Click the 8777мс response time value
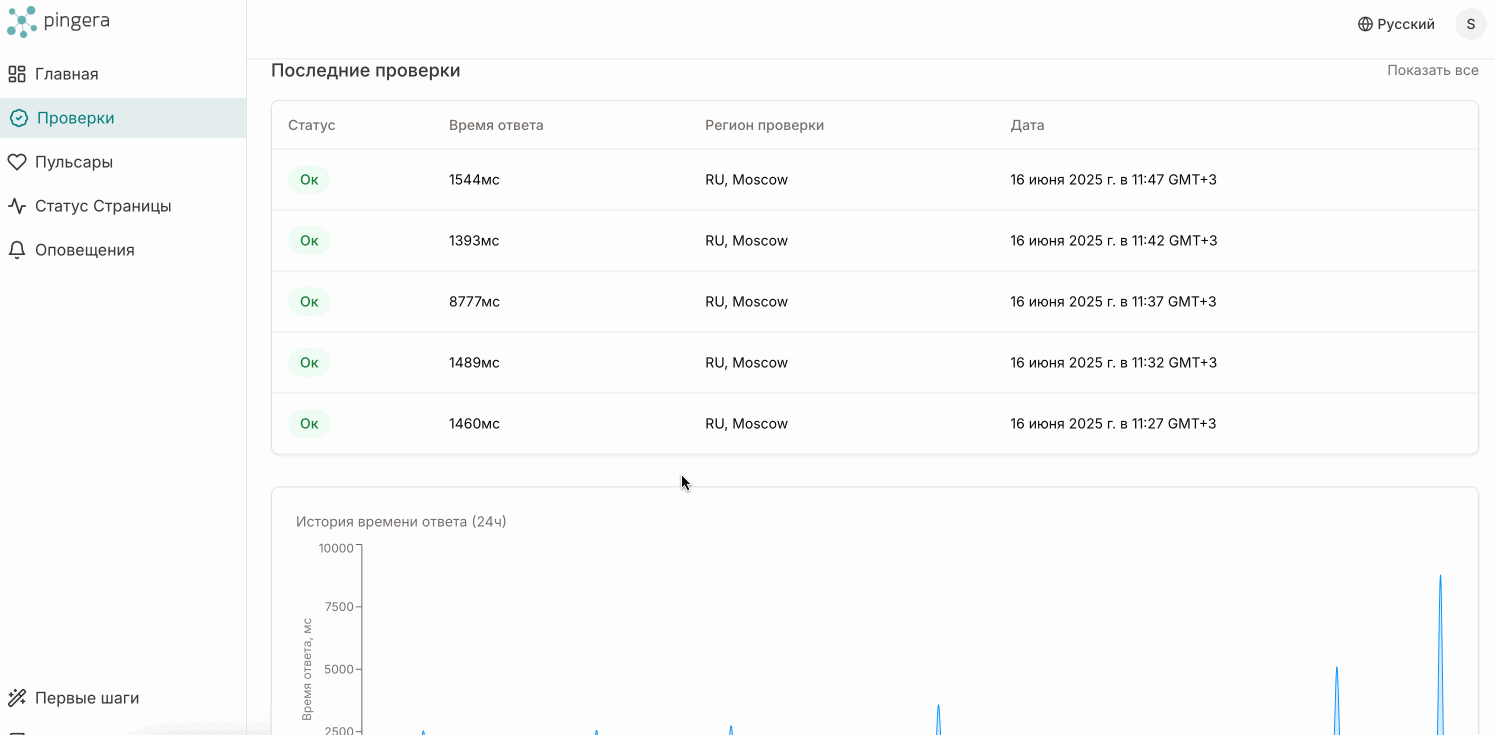The width and height of the screenshot is (1495, 735). pyautogui.click(x=474, y=302)
